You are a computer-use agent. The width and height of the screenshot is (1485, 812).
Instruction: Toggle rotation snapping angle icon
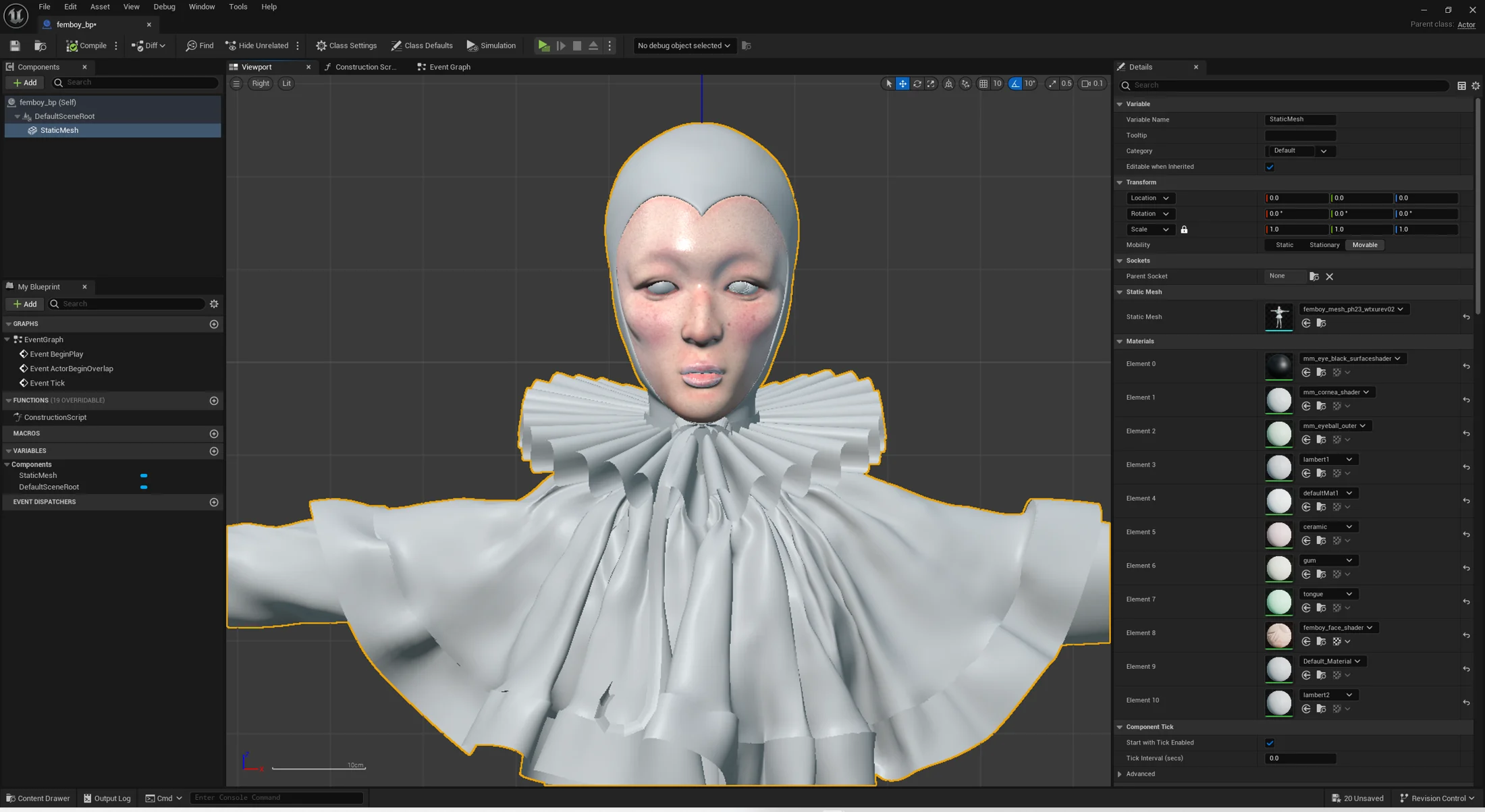point(1015,84)
